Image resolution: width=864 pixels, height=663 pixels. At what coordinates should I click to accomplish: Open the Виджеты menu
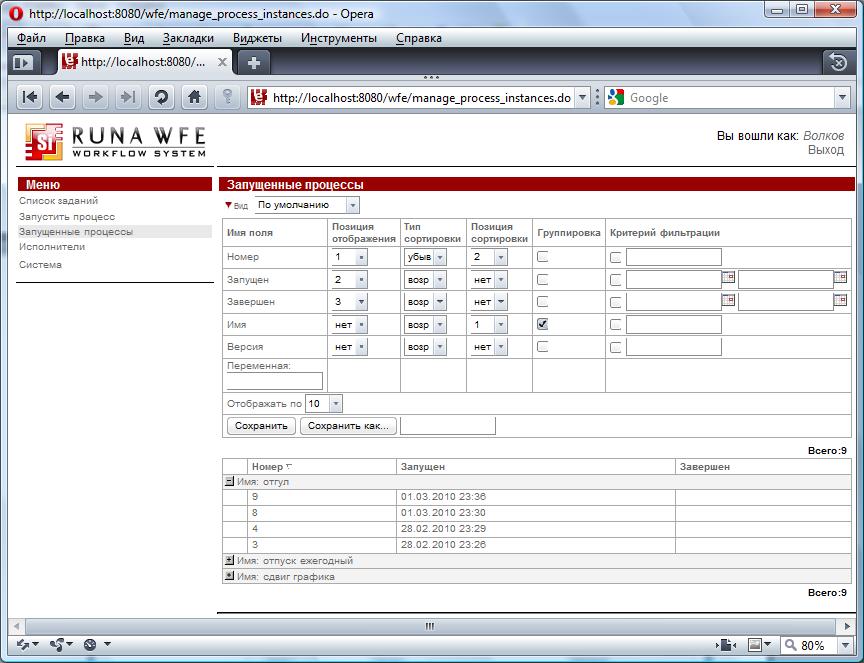[x=257, y=38]
